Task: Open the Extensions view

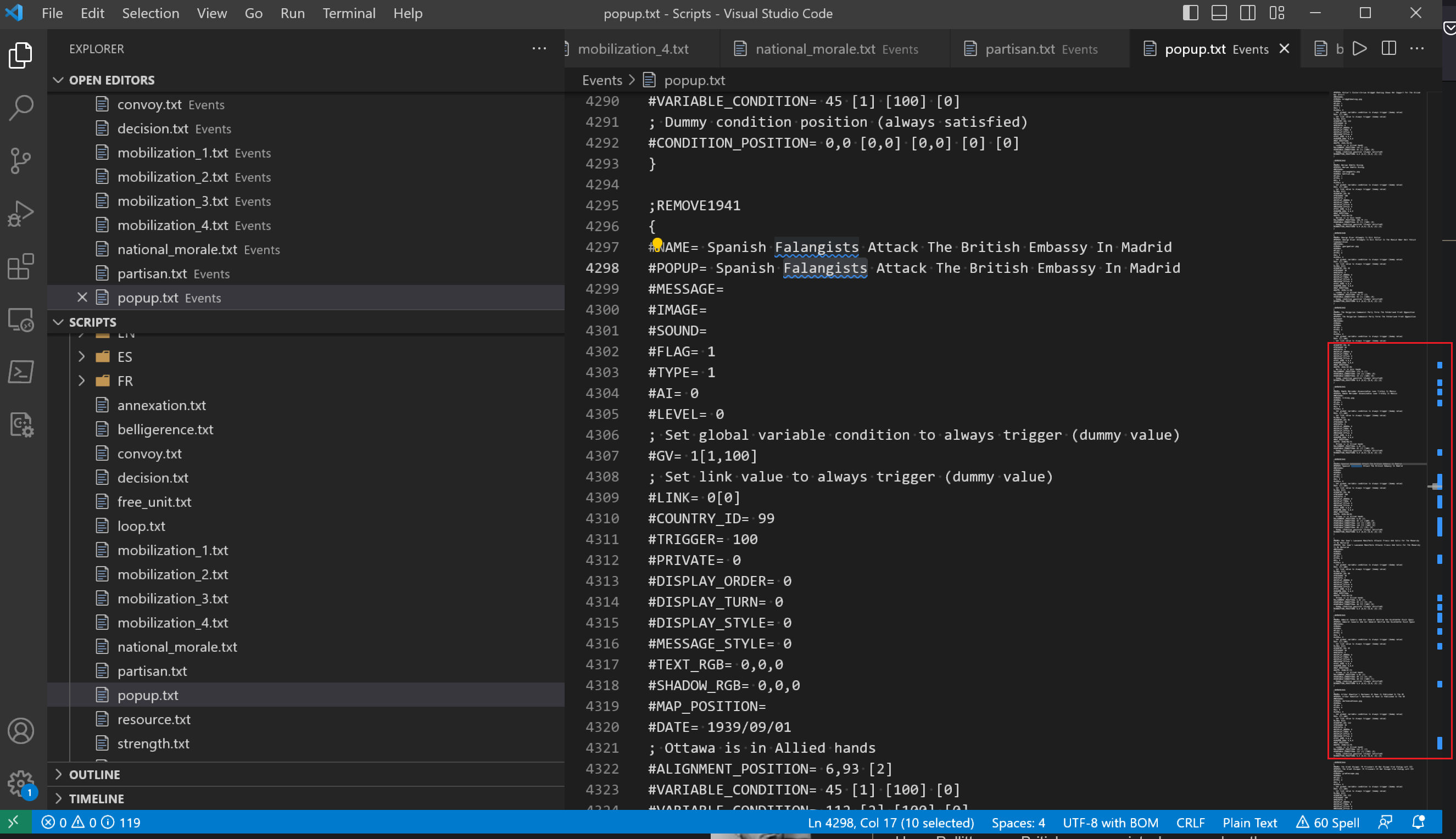Action: tap(21, 267)
